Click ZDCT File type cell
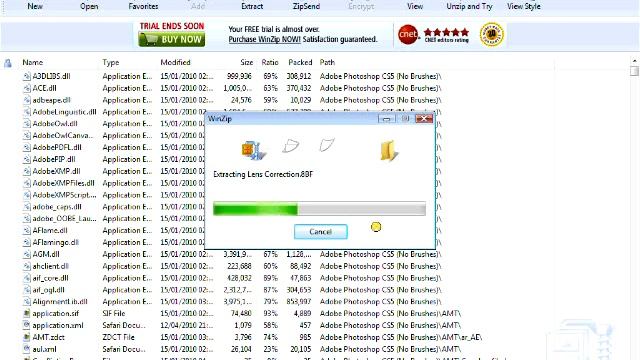This screenshot has height=360, width=640. click(x=118, y=337)
